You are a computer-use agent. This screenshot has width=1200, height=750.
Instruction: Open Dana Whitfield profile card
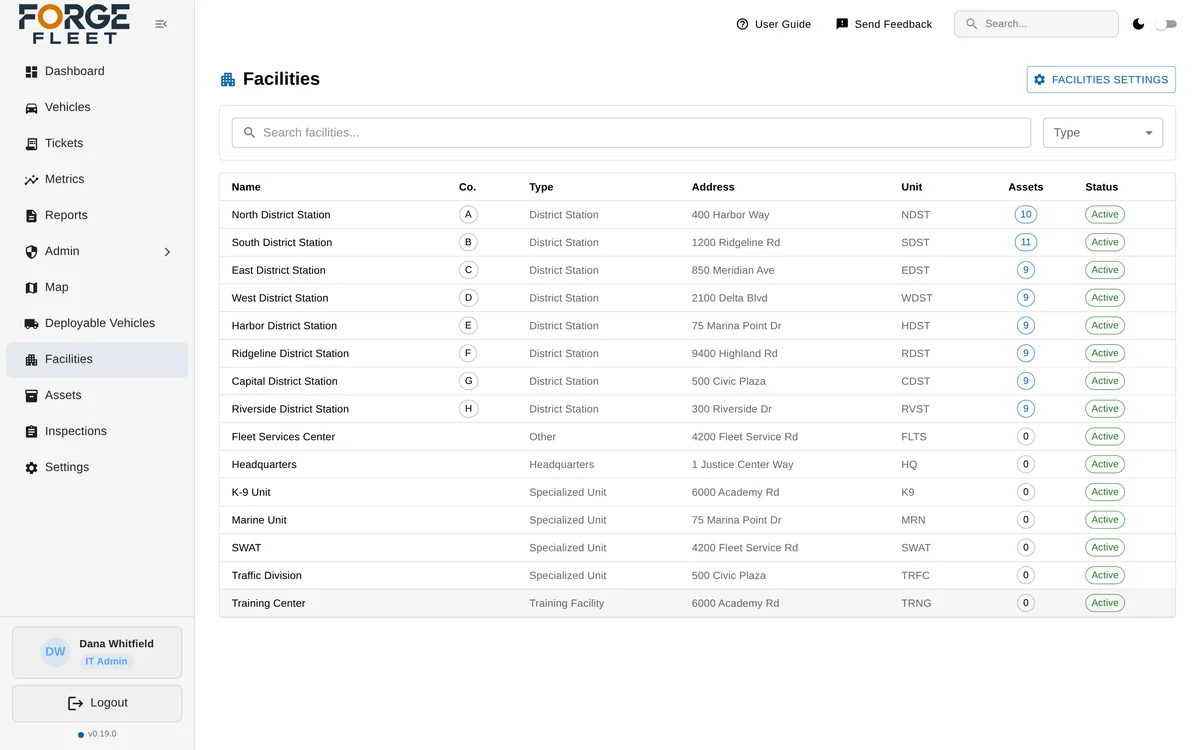97,652
